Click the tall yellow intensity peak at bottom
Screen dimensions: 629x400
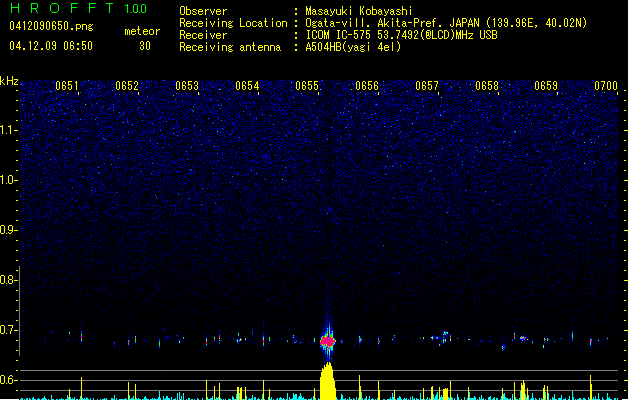(x=328, y=381)
